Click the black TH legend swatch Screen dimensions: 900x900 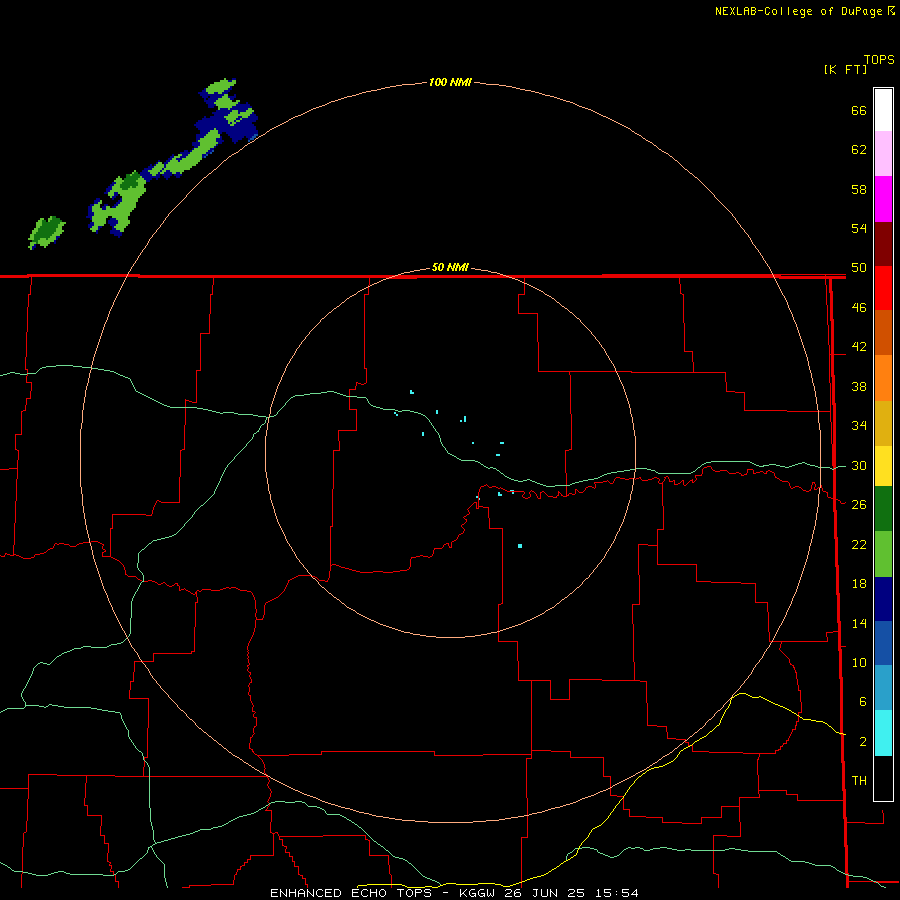[x=883, y=778]
